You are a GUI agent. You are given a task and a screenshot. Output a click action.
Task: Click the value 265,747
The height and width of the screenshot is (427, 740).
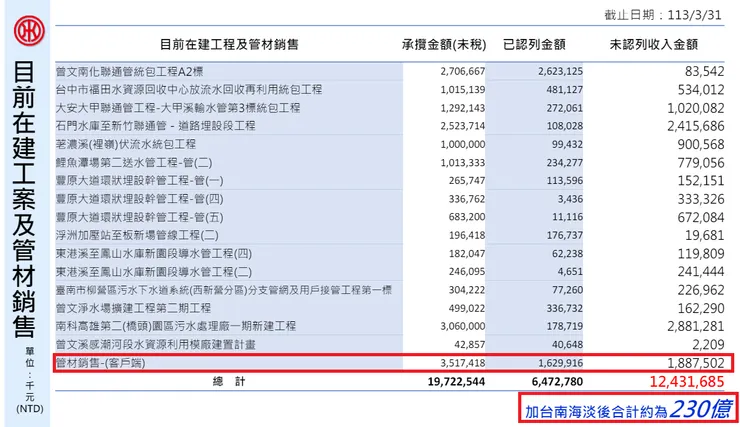[x=467, y=181]
